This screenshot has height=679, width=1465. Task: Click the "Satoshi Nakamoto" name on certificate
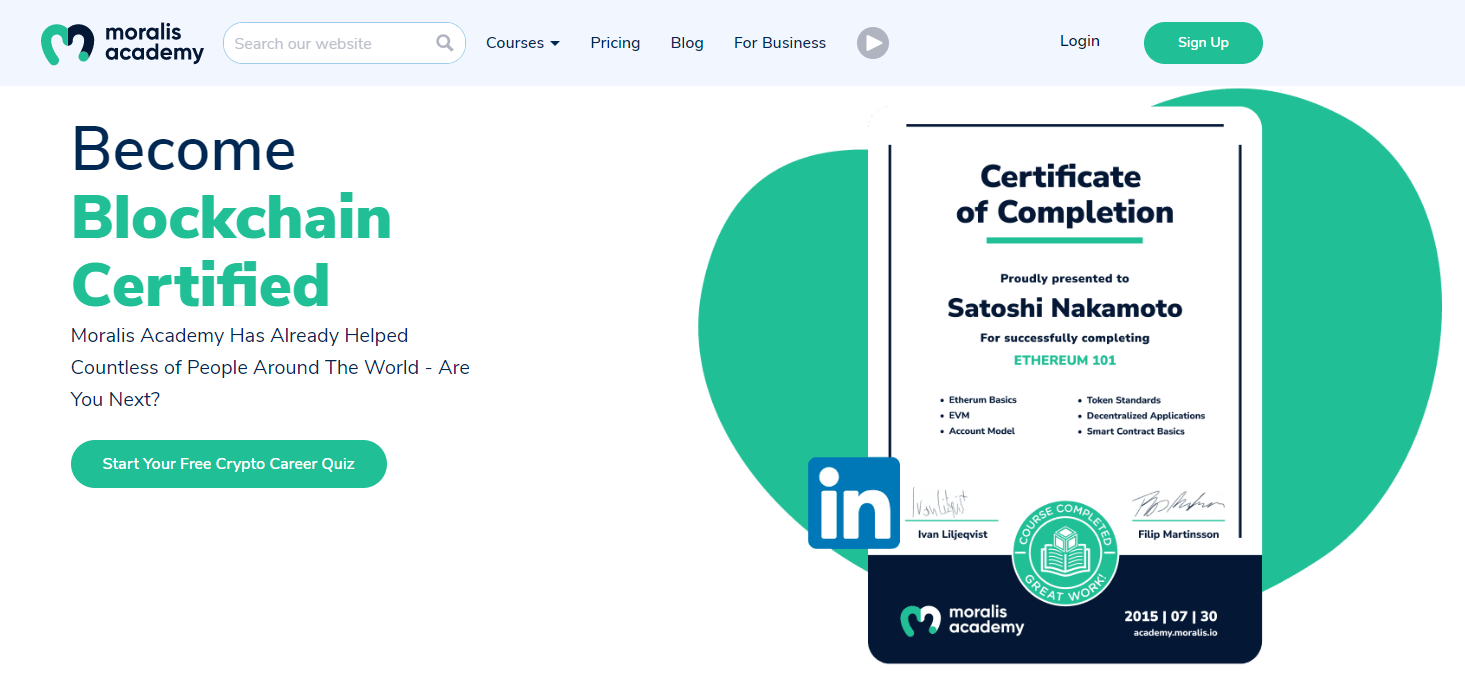[x=1065, y=308]
